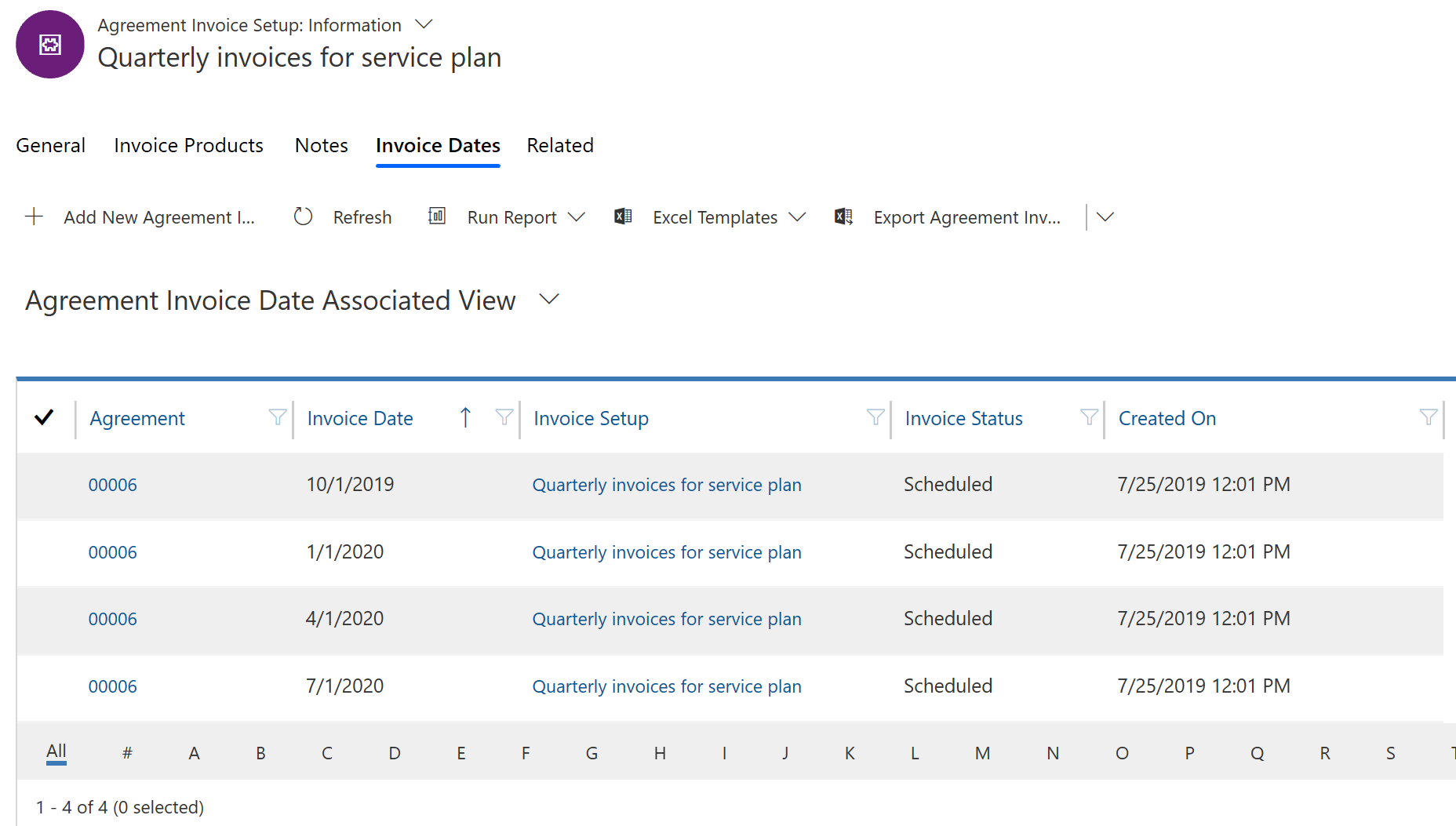Sort by the Agreement column header
Screen dimensions: 1456x826
[x=137, y=418]
